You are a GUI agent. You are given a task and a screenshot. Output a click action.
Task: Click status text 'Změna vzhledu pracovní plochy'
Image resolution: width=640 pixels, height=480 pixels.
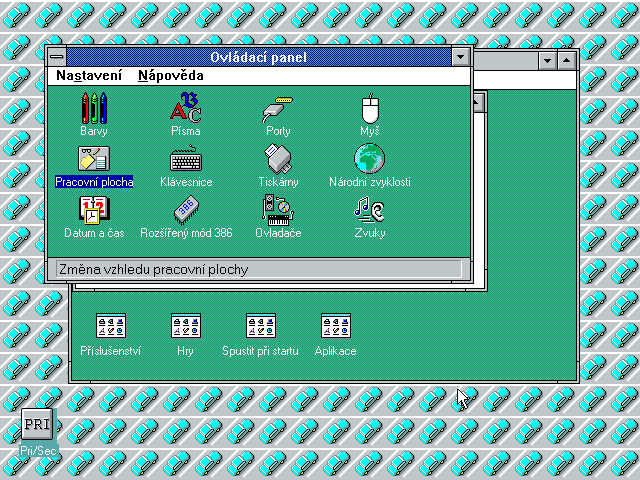coord(153,270)
